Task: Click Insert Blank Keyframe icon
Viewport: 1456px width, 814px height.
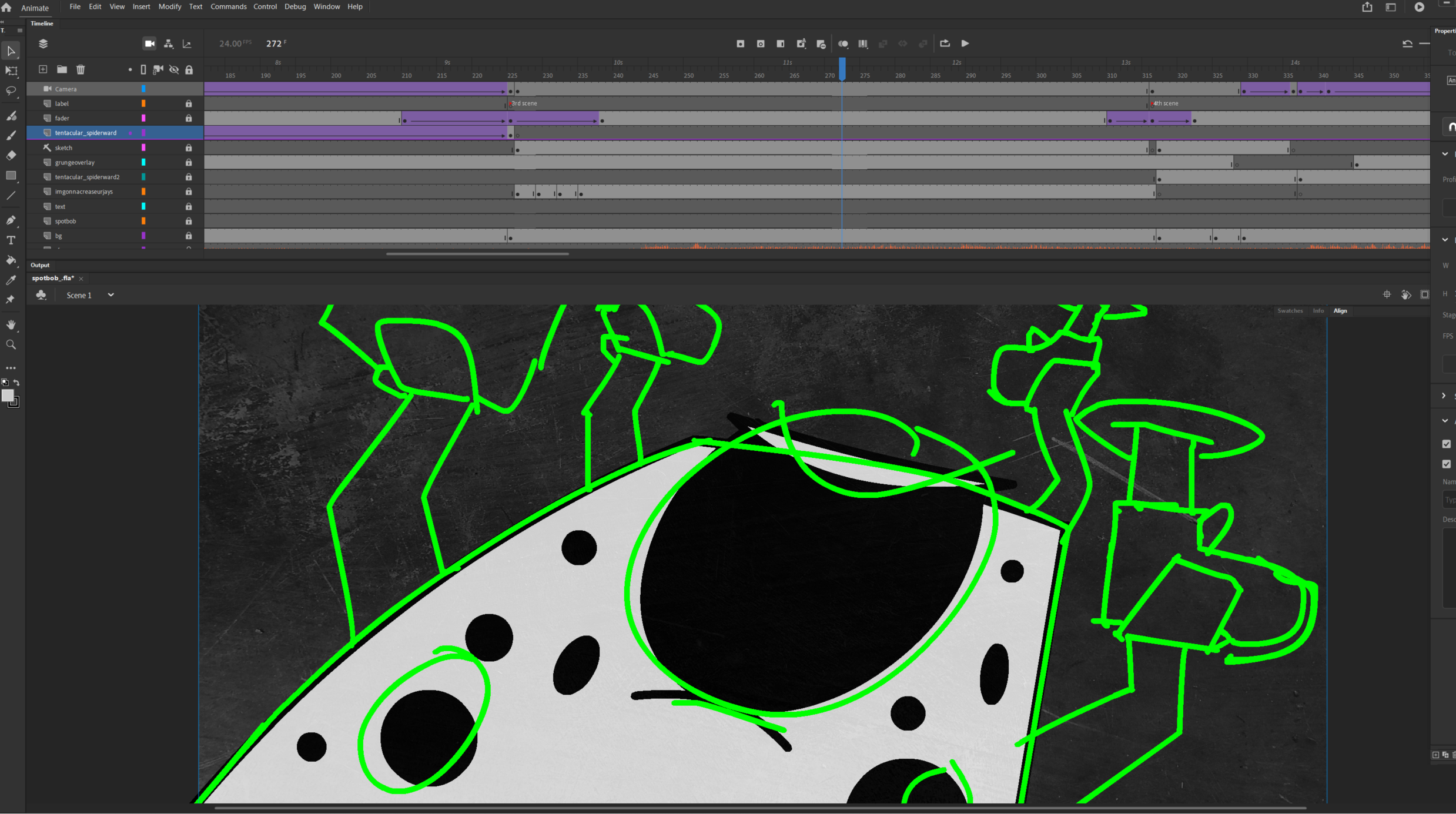Action: coord(760,43)
